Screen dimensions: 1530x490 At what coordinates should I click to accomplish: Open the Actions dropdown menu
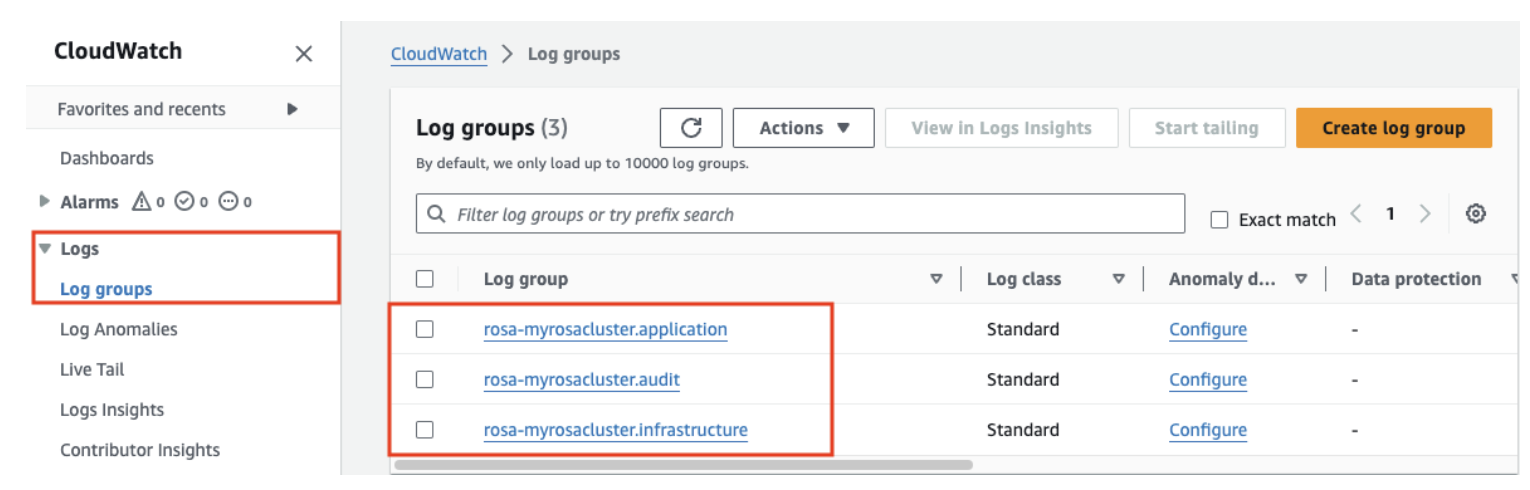803,128
